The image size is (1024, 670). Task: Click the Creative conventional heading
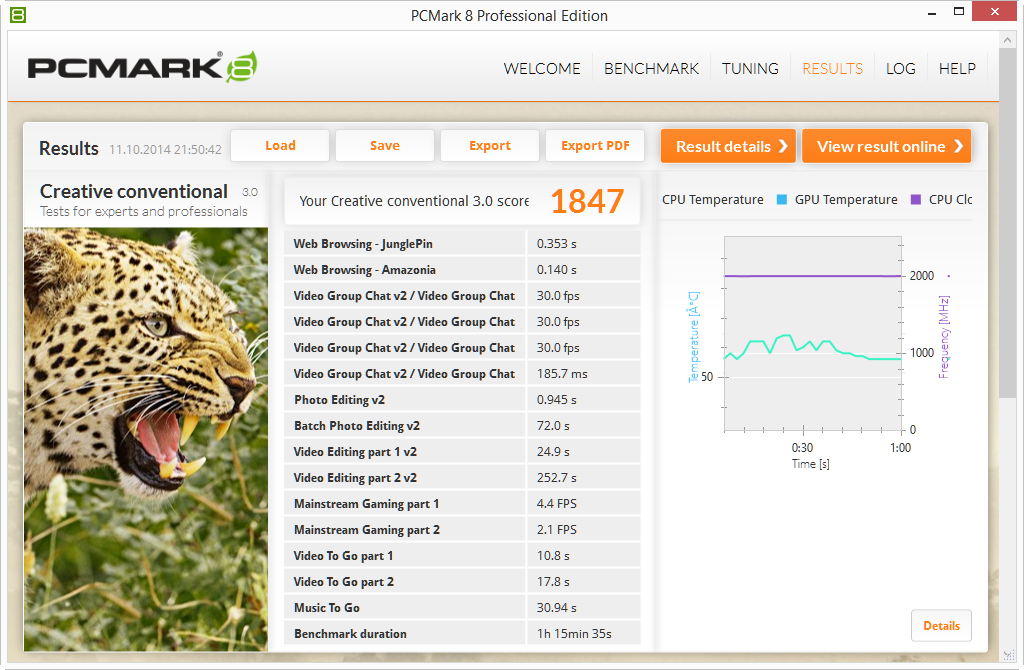point(134,191)
